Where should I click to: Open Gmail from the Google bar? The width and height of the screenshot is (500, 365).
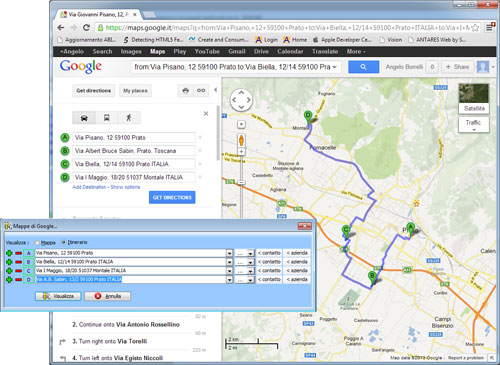[237, 51]
